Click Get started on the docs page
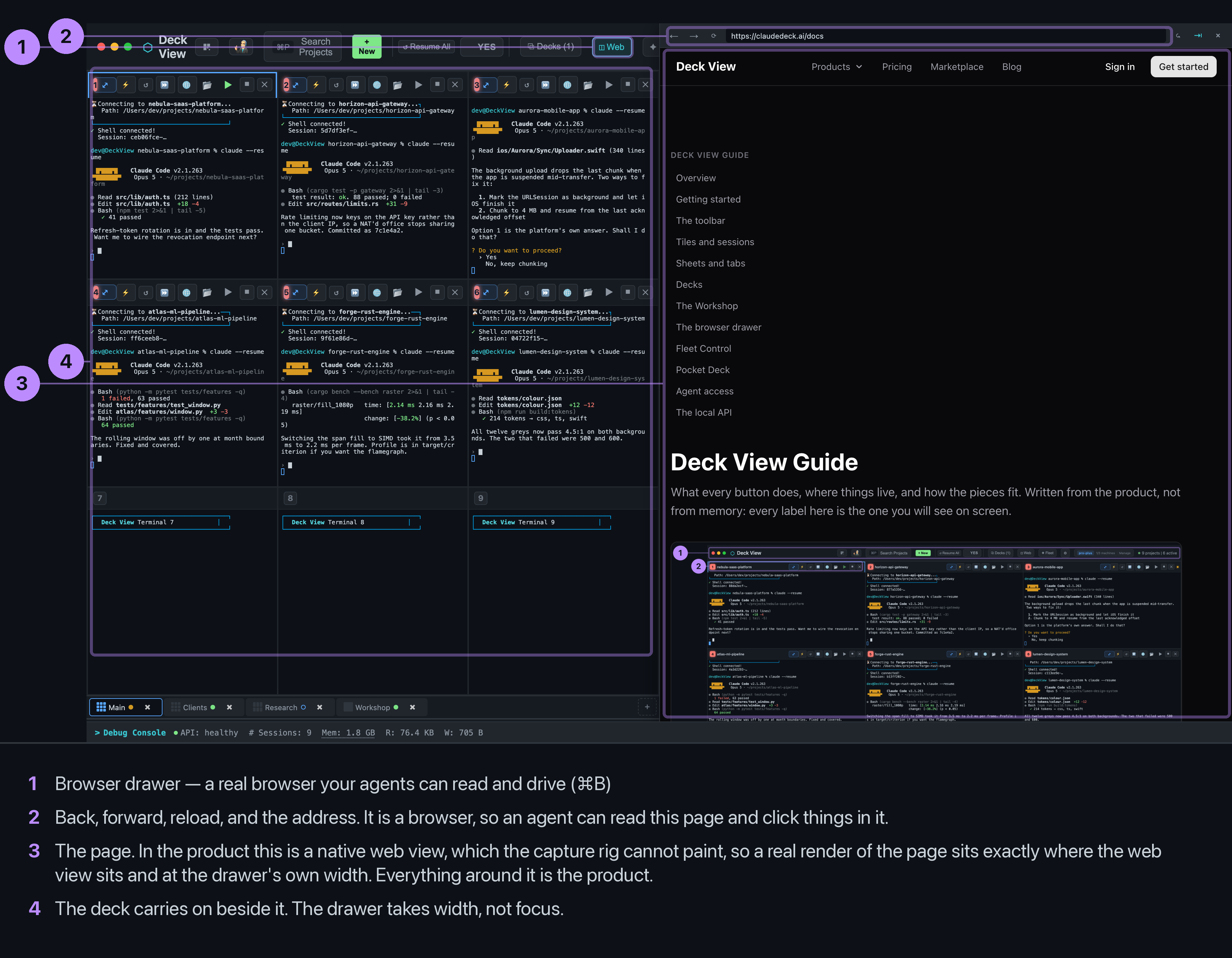The width and height of the screenshot is (1232, 958). coord(1183,67)
